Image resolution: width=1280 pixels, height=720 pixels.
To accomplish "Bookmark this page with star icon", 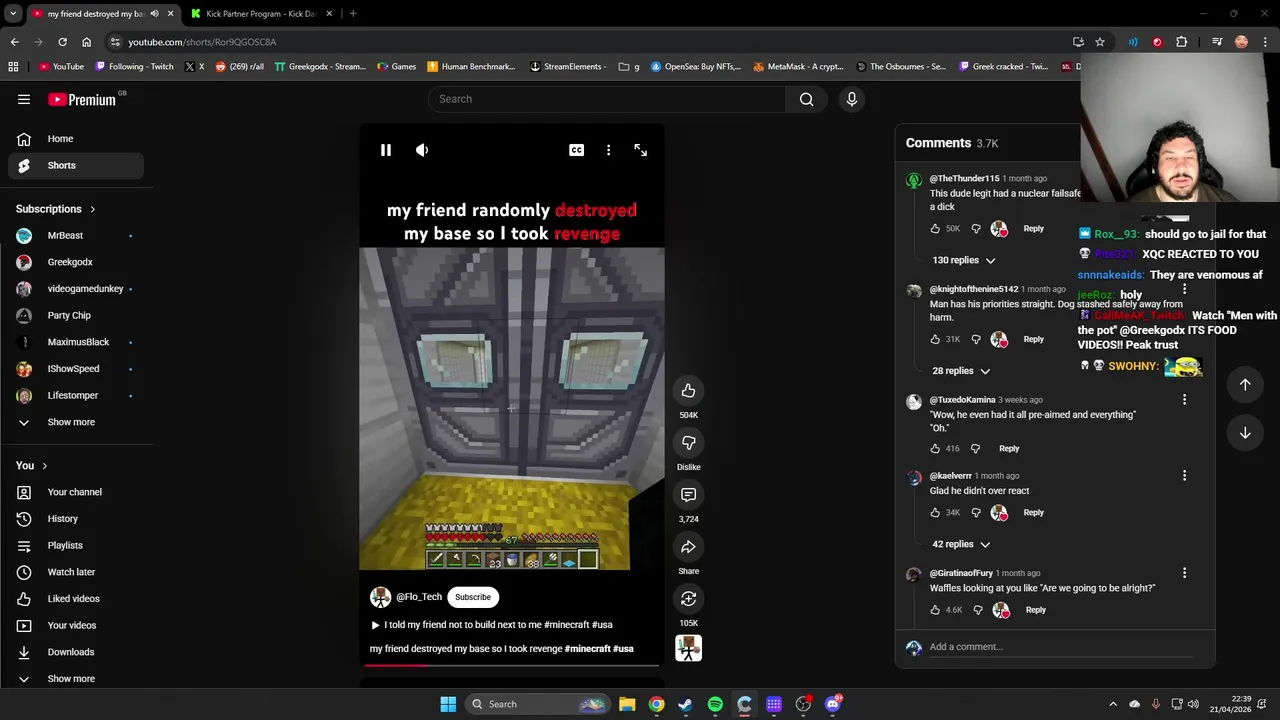I will 1100,42.
